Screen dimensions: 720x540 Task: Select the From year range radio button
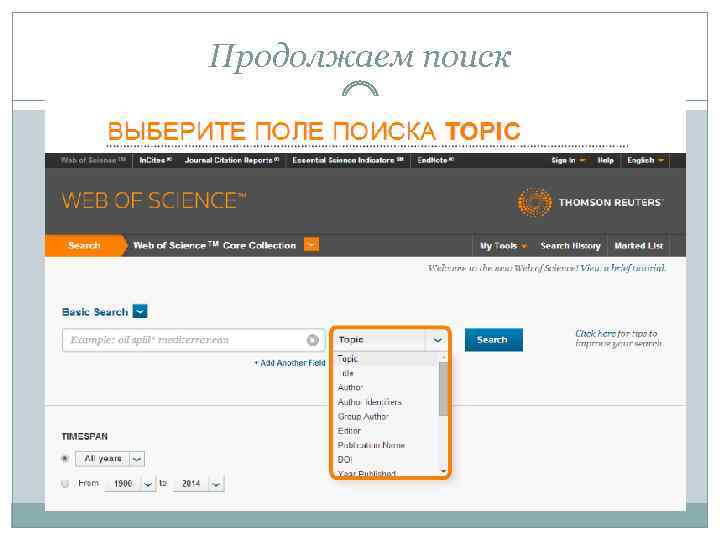(x=65, y=484)
